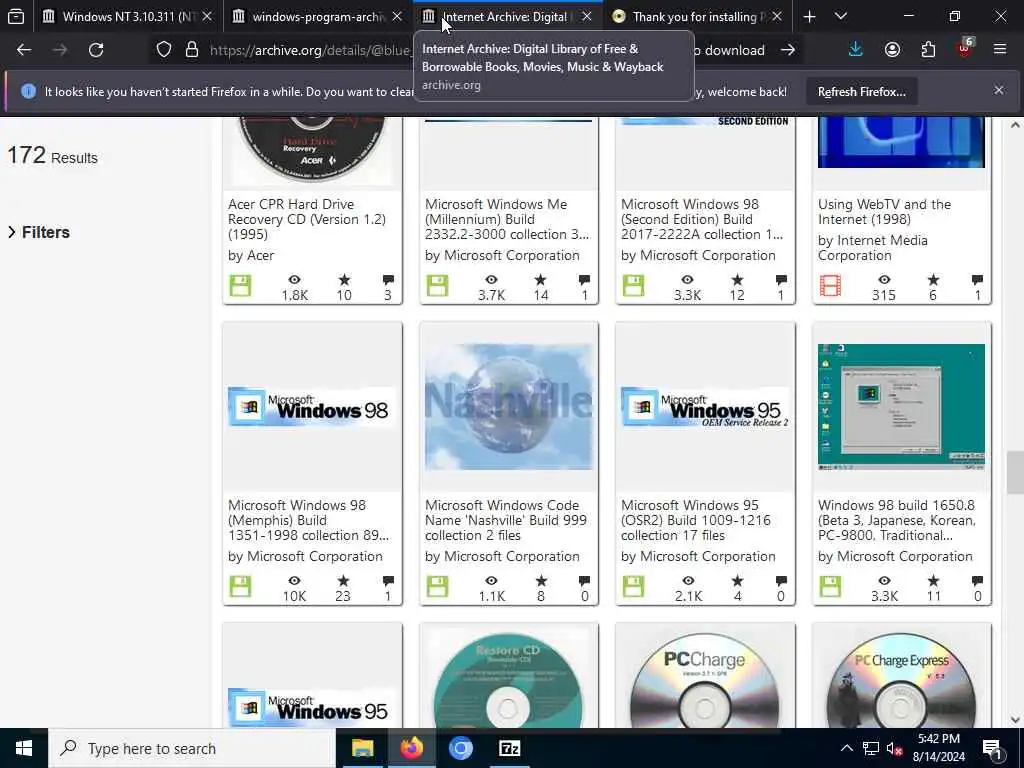Open 7-Zip from the taskbar
This screenshot has height=768, width=1024.
click(509, 748)
